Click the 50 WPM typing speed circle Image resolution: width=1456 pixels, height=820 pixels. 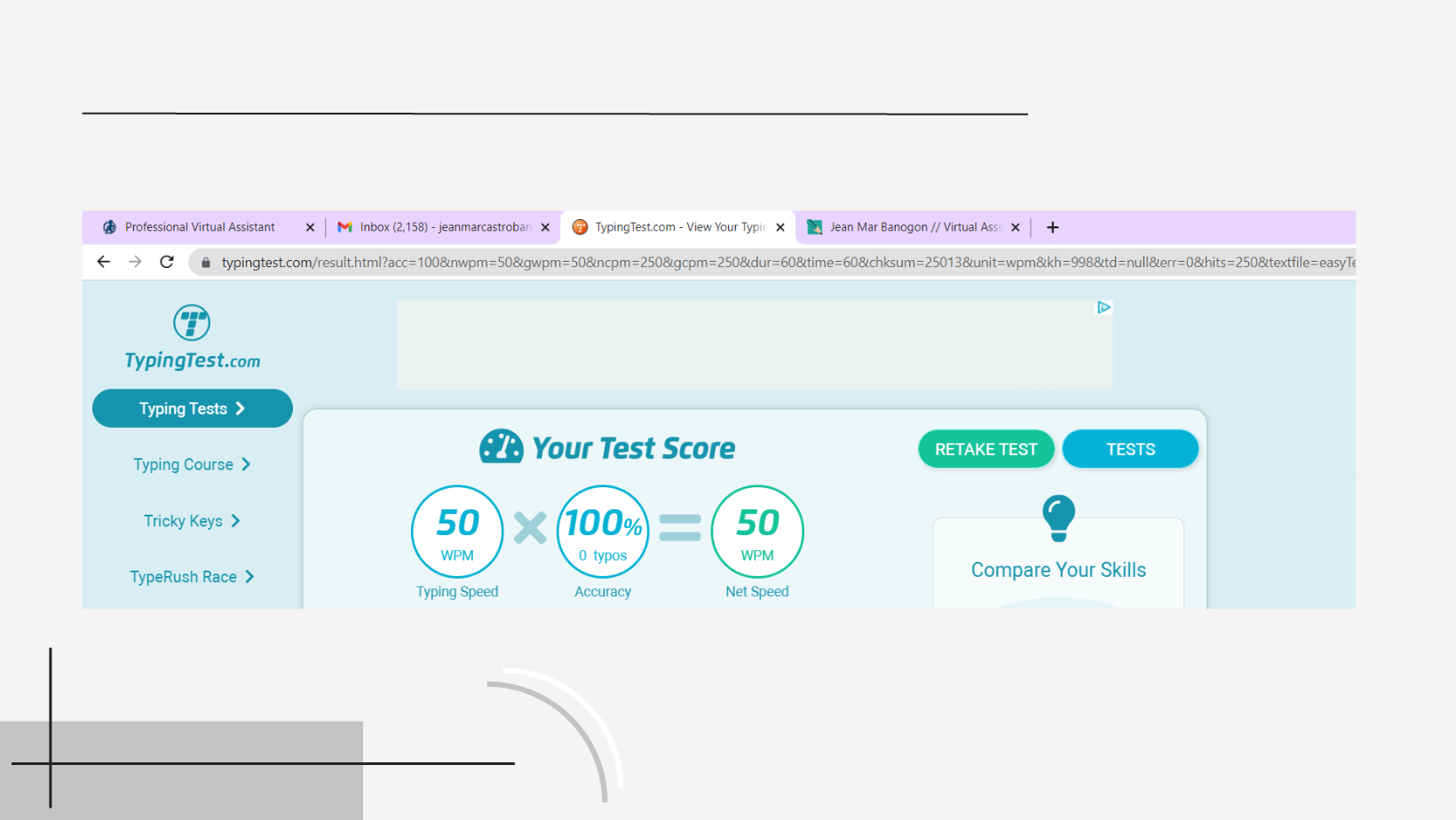click(457, 532)
